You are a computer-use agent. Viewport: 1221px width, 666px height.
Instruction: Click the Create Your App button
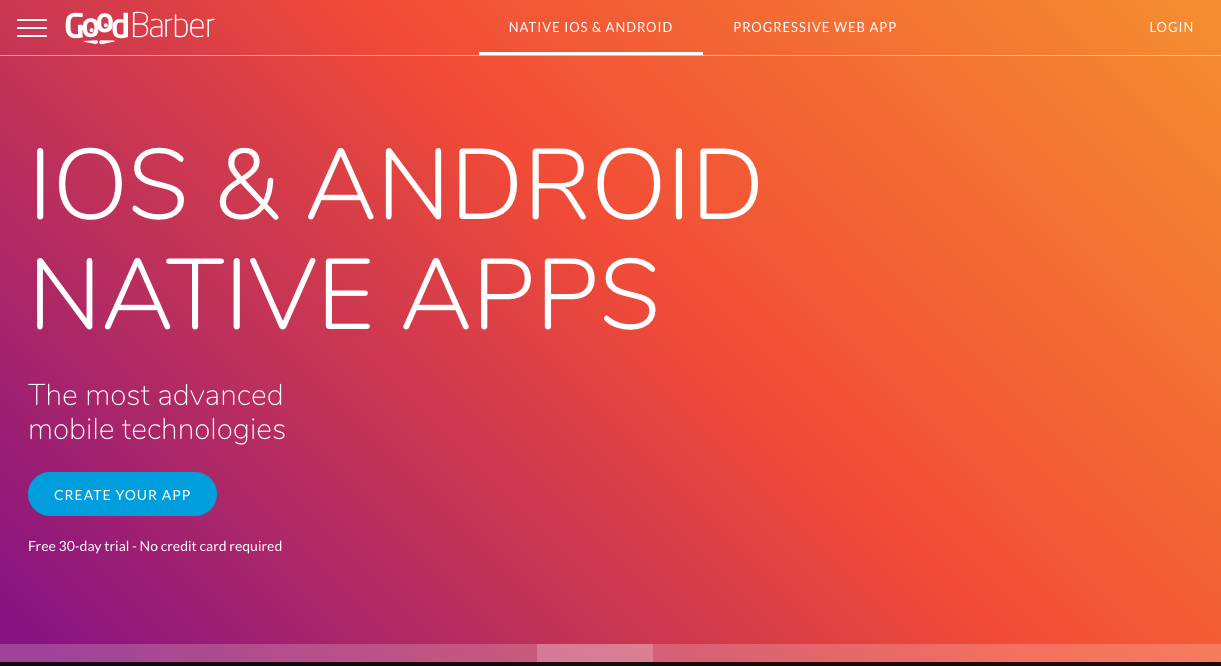point(122,494)
